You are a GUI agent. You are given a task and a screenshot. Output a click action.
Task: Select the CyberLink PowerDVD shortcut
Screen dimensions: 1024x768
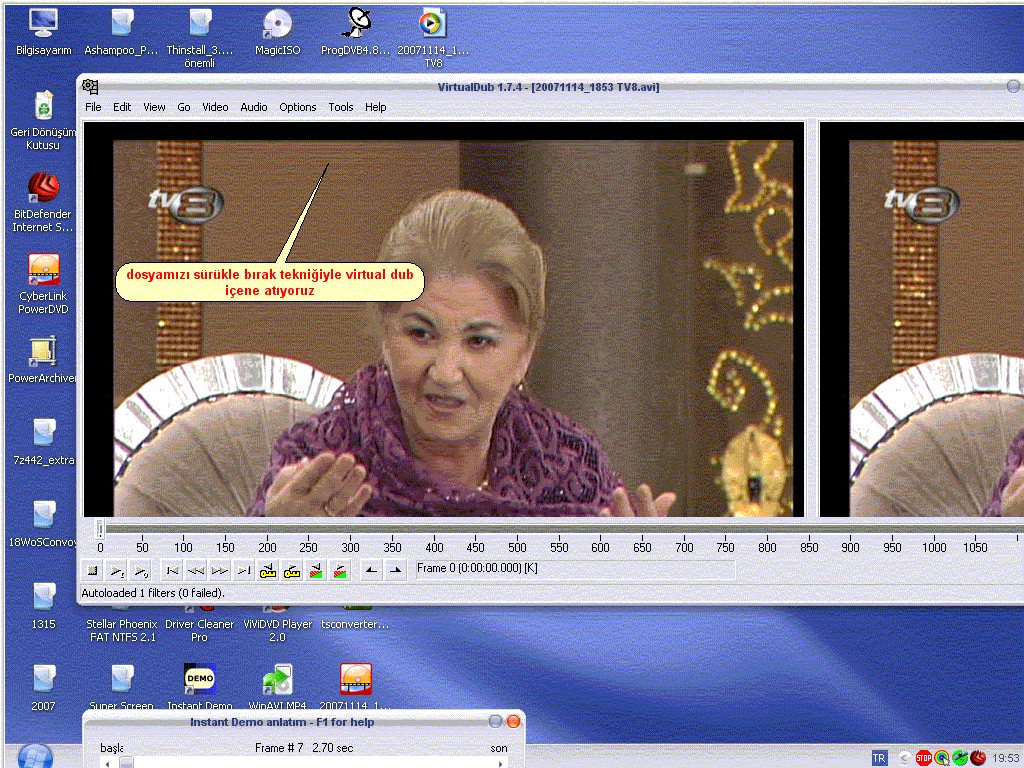pos(43,284)
